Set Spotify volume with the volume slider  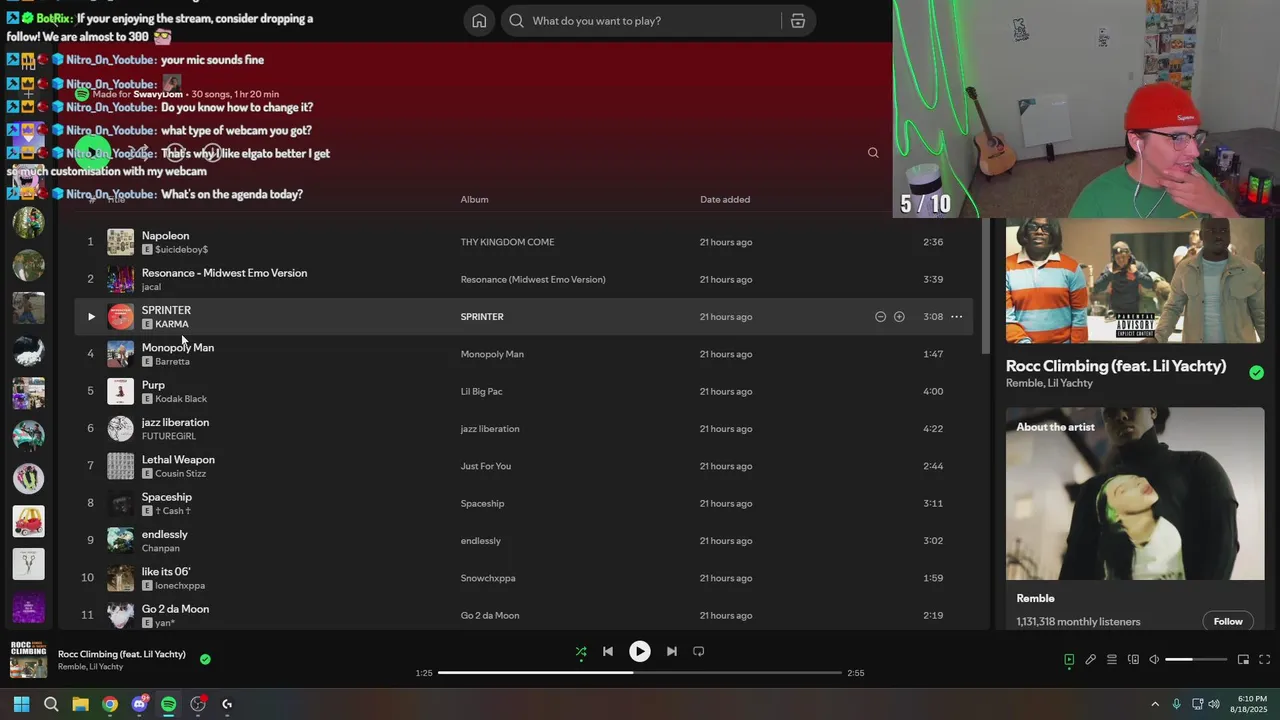pos(1196,660)
